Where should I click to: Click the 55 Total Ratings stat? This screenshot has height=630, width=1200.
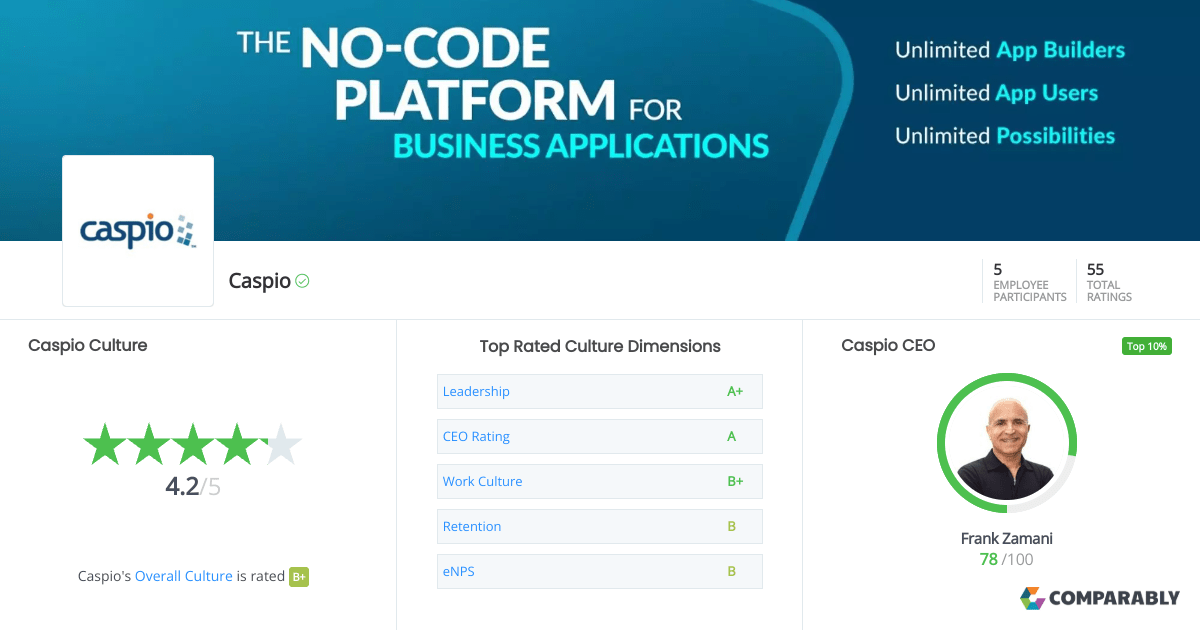click(1109, 282)
